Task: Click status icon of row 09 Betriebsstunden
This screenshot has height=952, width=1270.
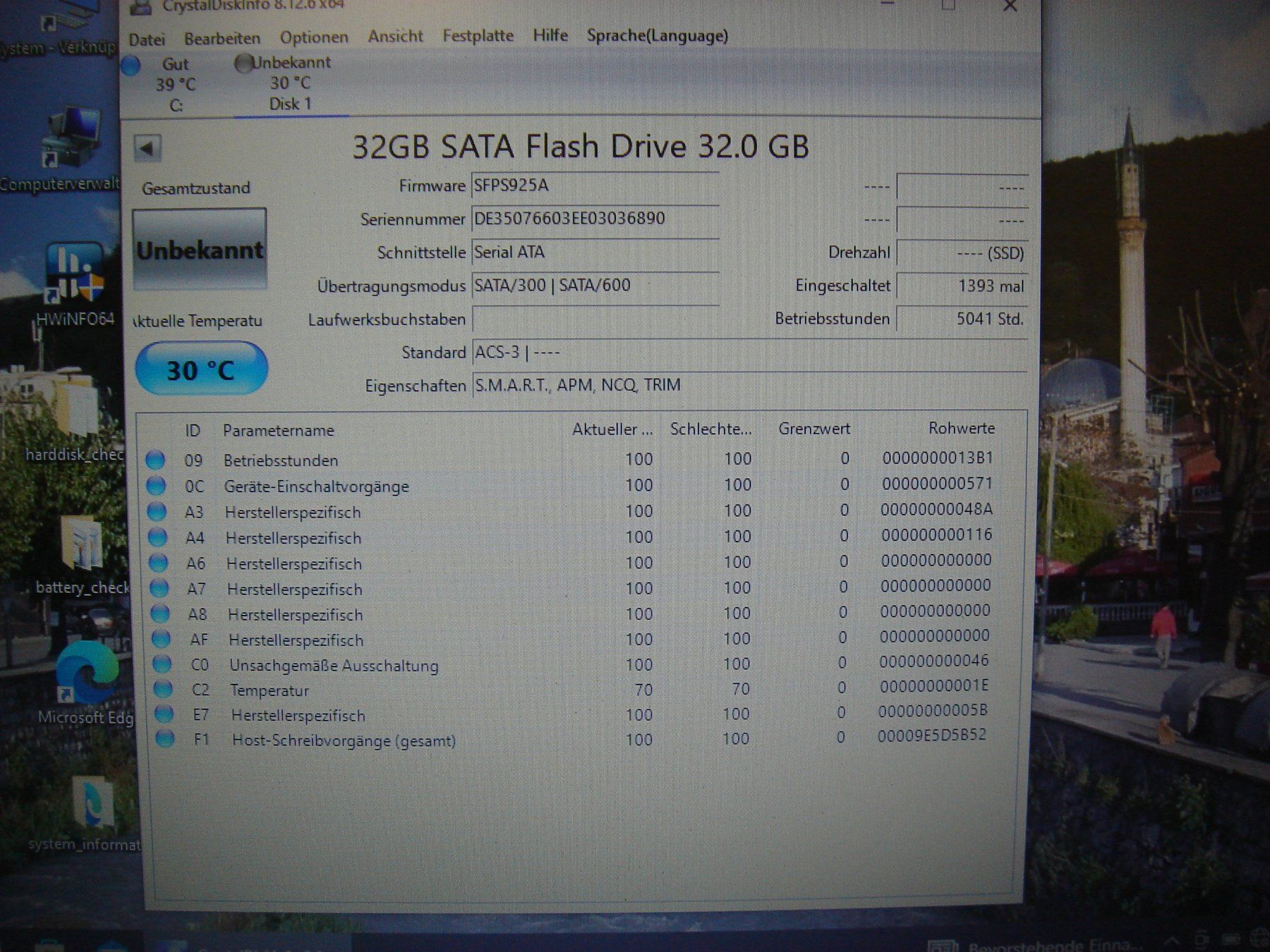Action: pos(155,460)
